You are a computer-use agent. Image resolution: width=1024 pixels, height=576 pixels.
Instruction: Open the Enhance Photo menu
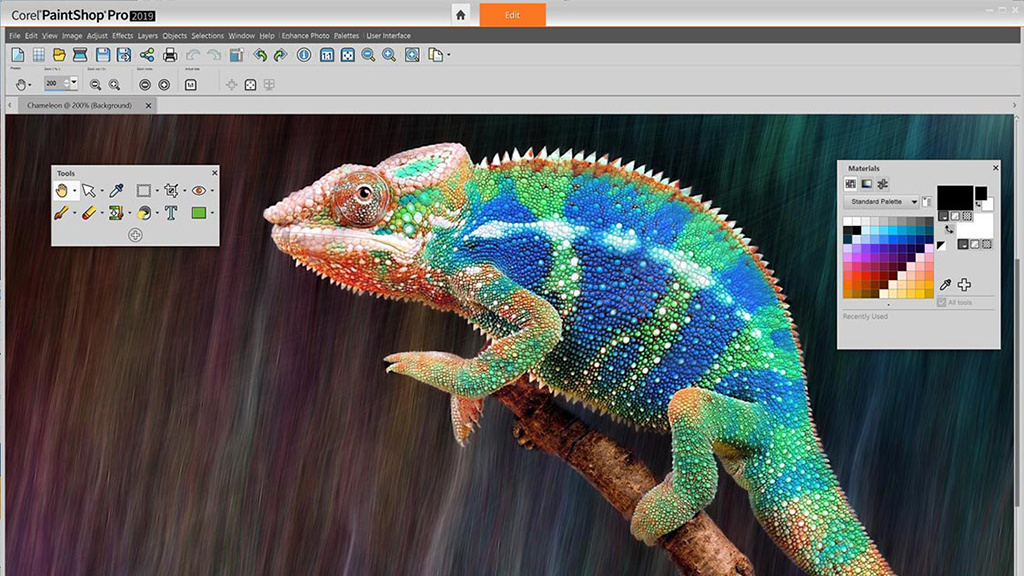coord(303,35)
